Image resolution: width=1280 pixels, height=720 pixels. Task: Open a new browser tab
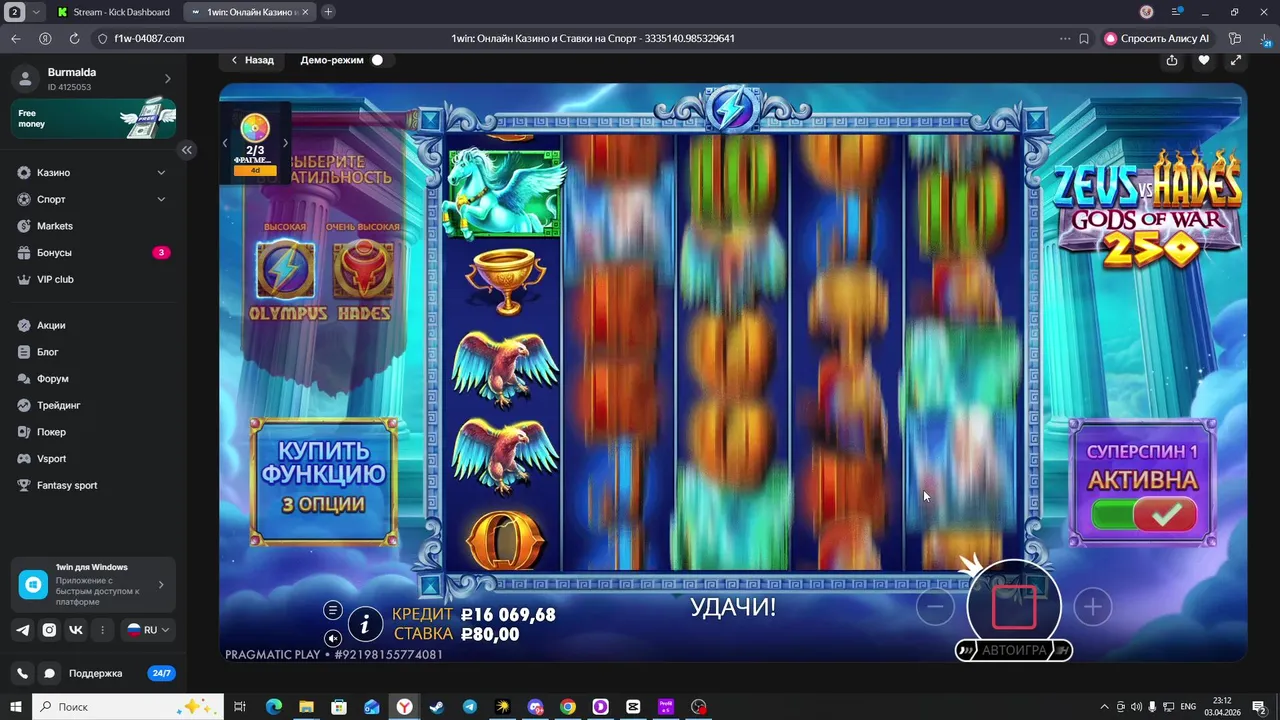coord(328,12)
